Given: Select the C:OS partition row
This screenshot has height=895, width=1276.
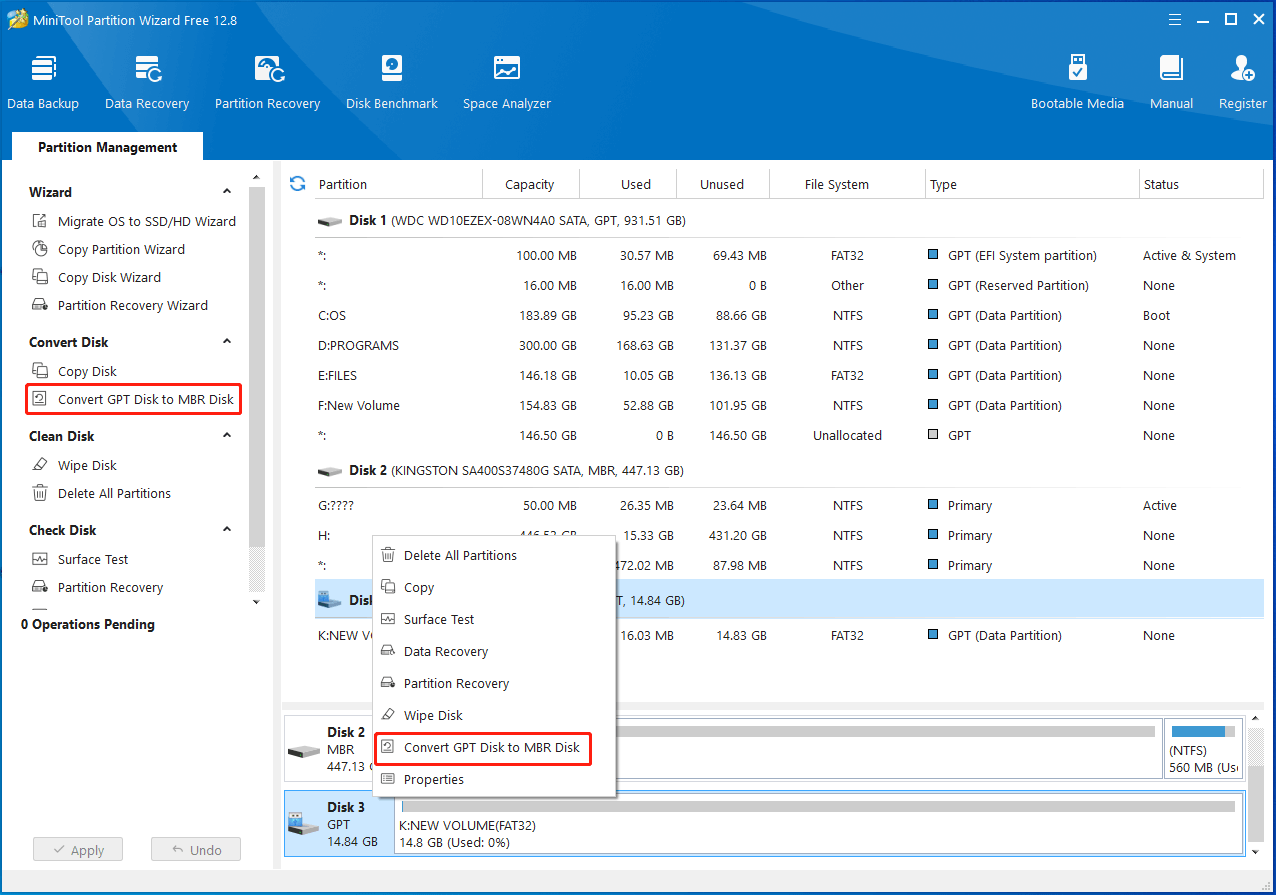Looking at the screenshot, I should tap(789, 315).
